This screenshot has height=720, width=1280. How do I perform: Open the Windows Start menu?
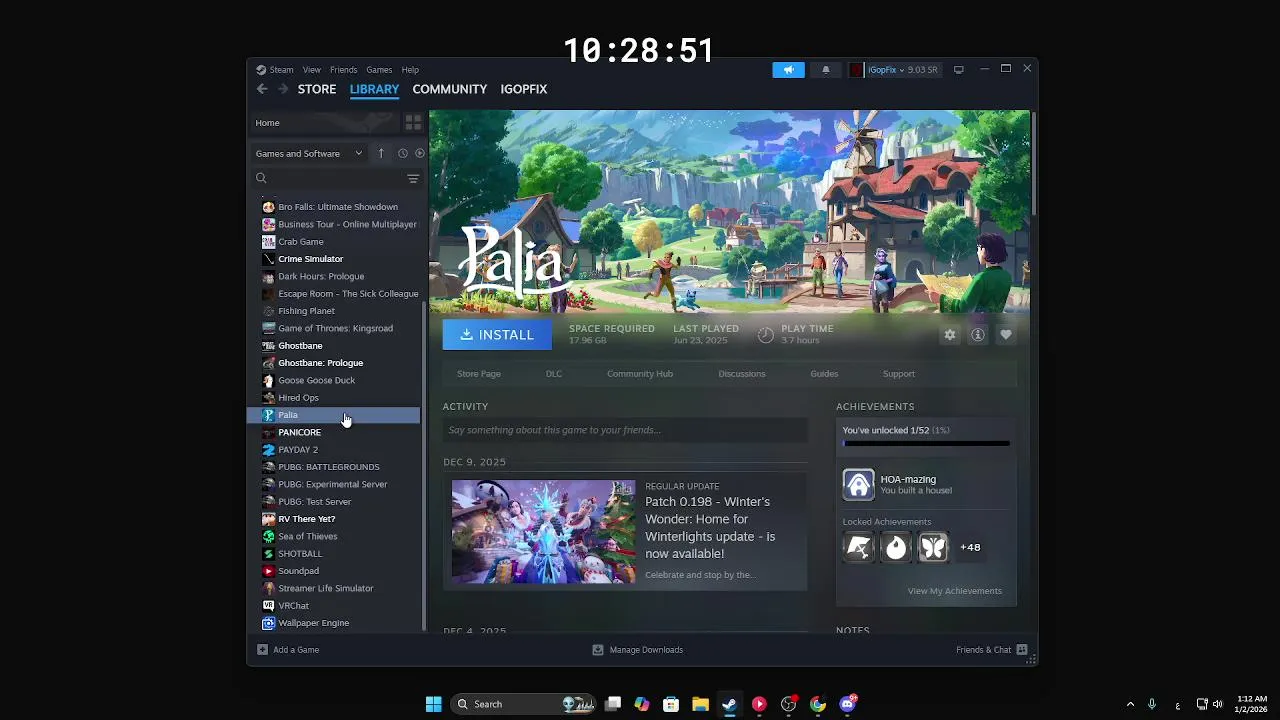[x=433, y=704]
